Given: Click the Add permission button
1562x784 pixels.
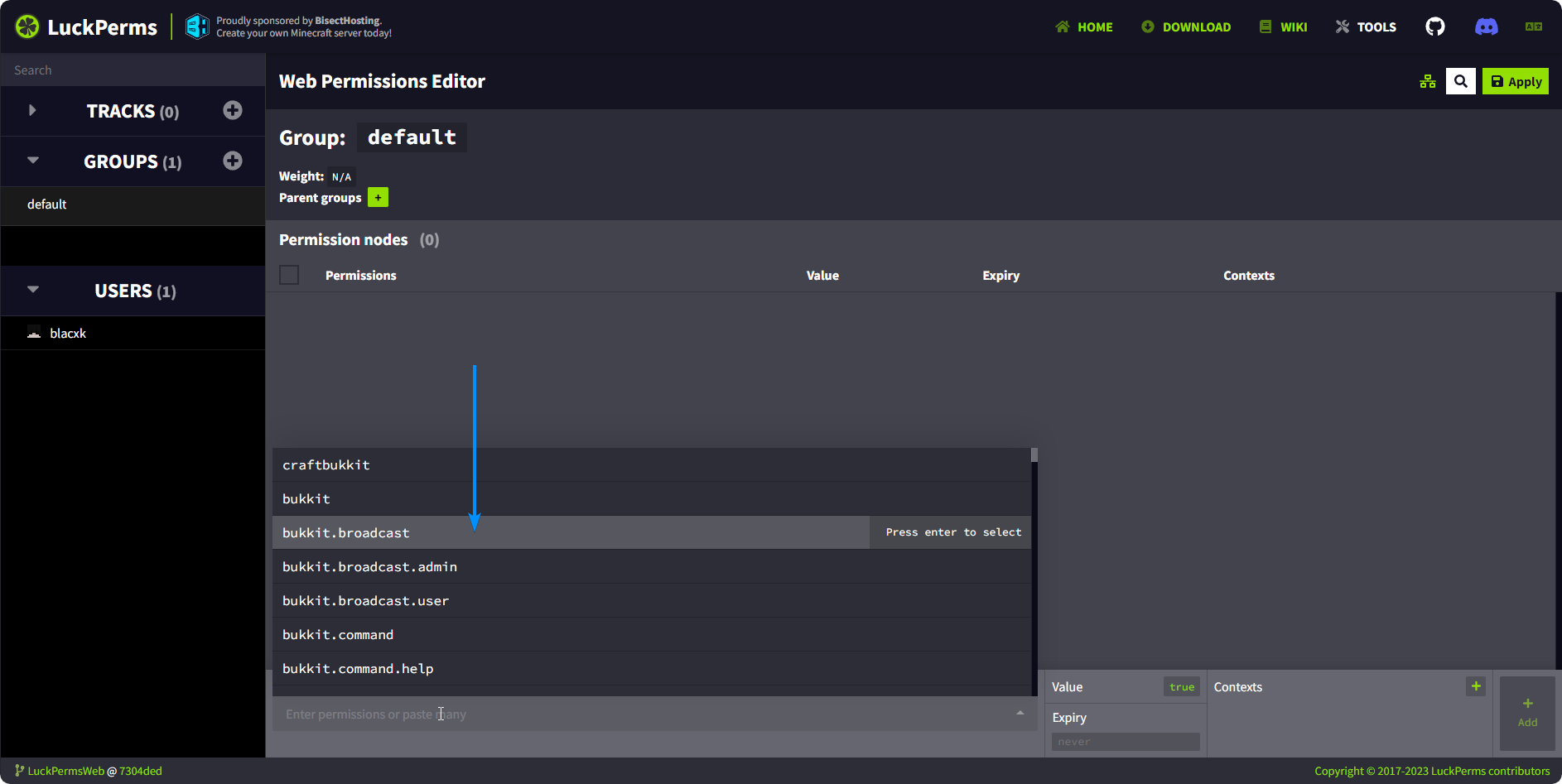Looking at the screenshot, I should point(1527,713).
